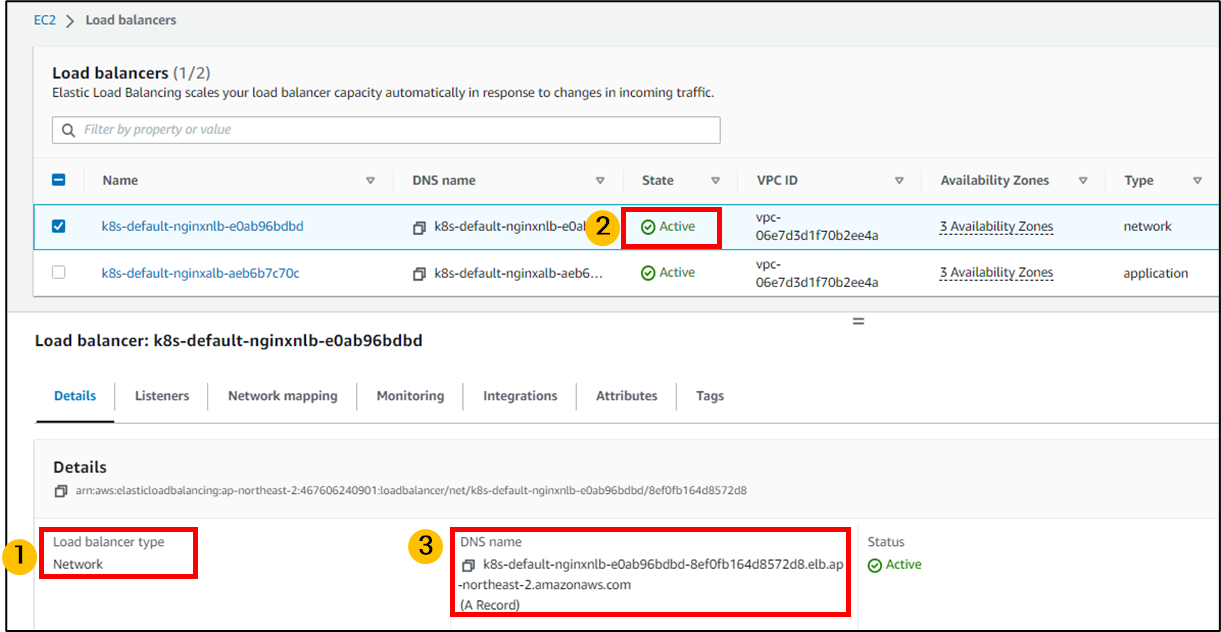Open the Integrations tab
The width and height of the screenshot is (1221, 632).
pos(520,396)
